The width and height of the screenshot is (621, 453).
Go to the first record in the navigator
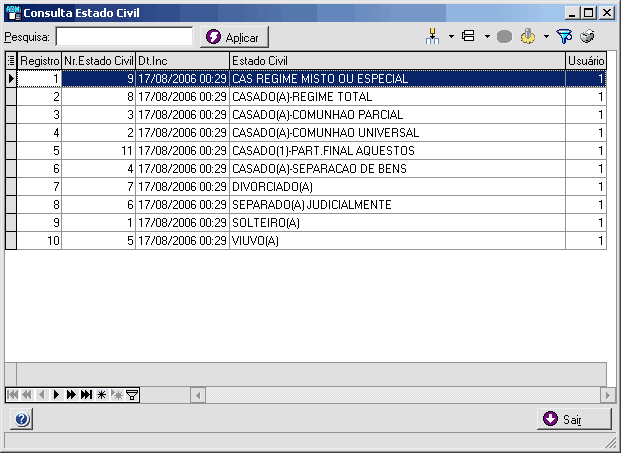pyautogui.click(x=13, y=395)
